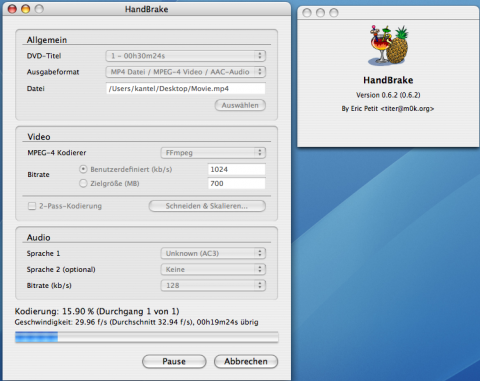Image resolution: width=480 pixels, height=381 pixels.
Task: Click the HandBrake name in the About window
Action: pyautogui.click(x=388, y=80)
